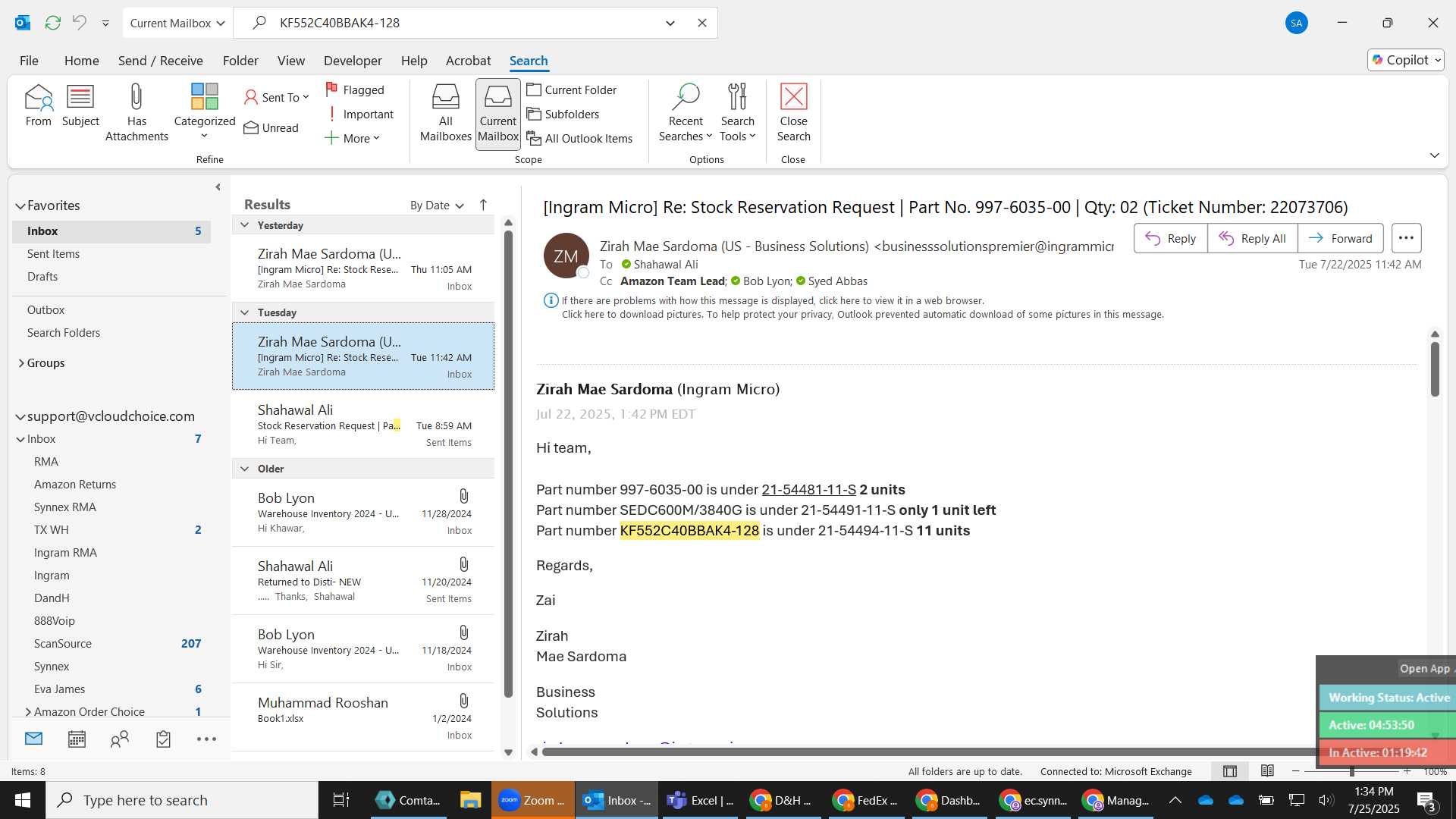Reverse sort order arrow in Results
Image resolution: width=1456 pixels, height=819 pixels.
tap(483, 205)
